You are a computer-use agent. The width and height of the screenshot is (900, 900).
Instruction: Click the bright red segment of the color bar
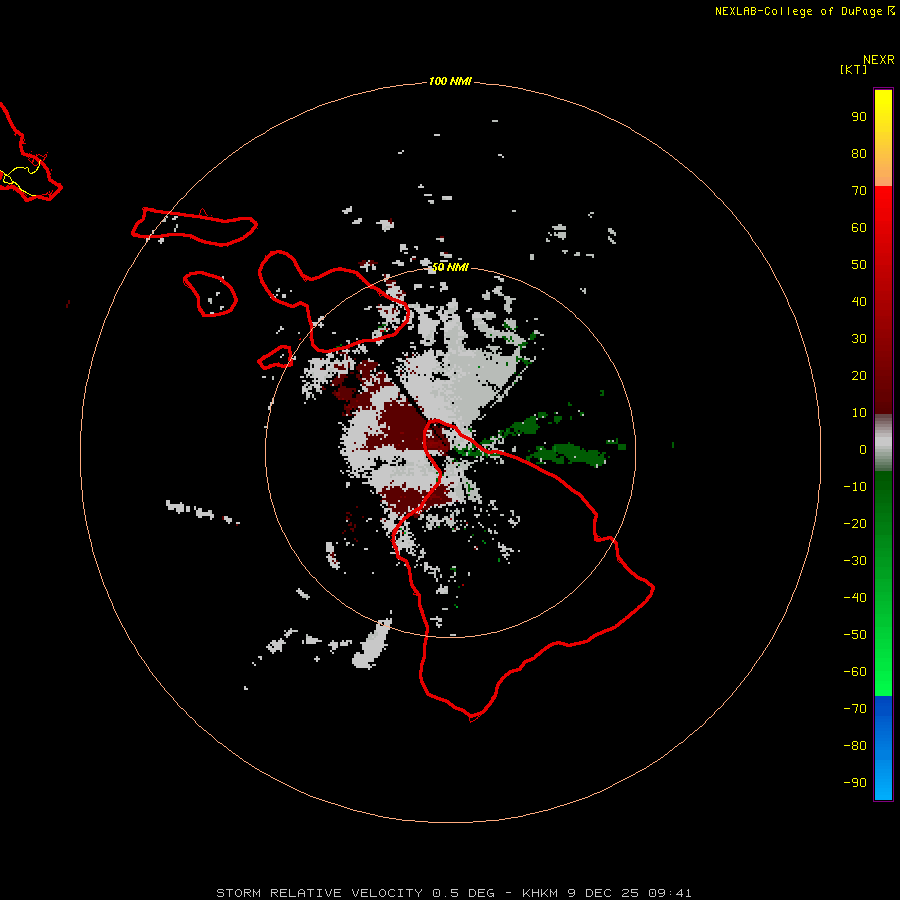[883, 300]
